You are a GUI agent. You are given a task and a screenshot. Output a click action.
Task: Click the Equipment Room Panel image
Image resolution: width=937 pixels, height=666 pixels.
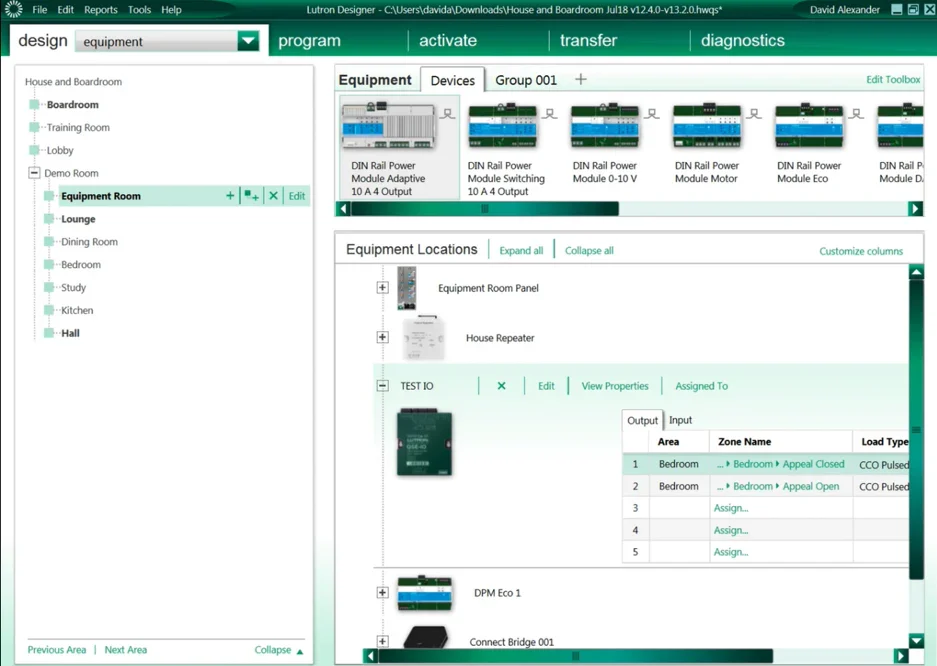pyautogui.click(x=407, y=288)
